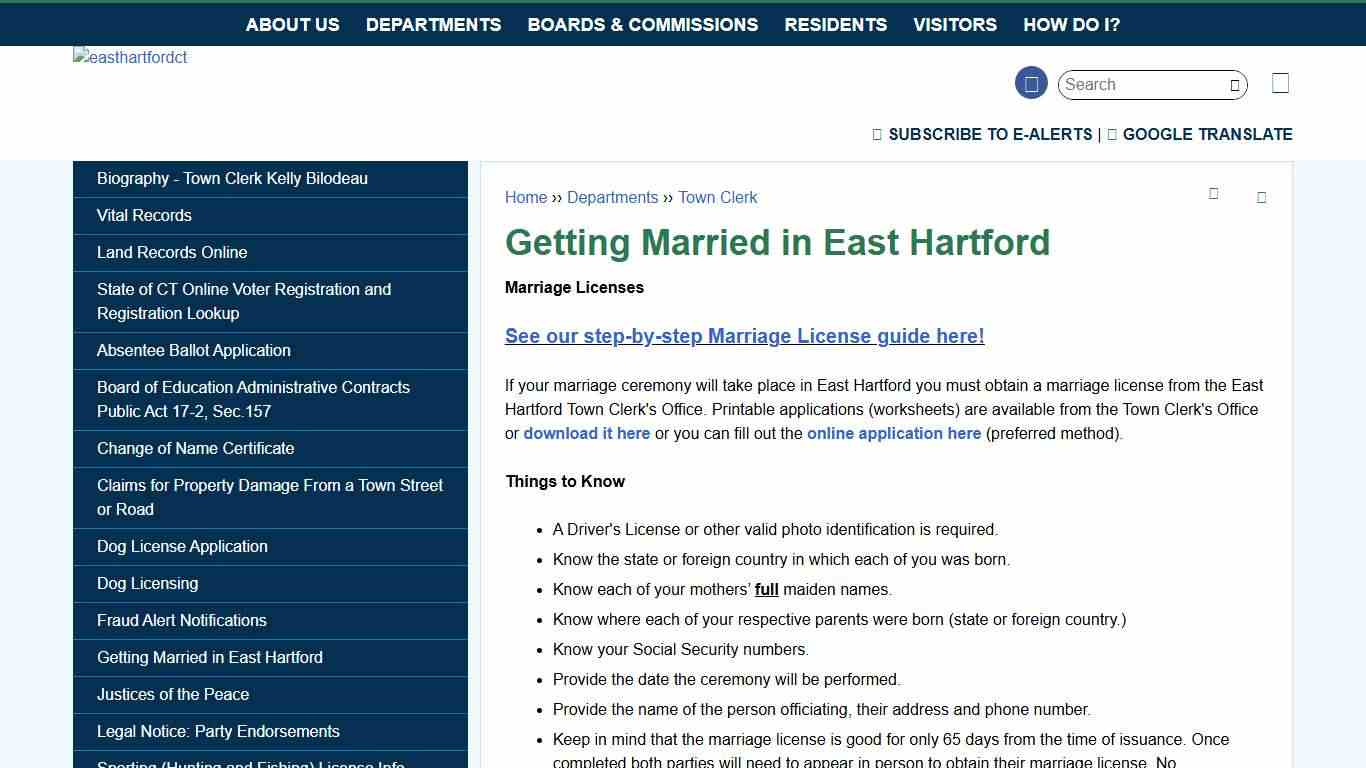This screenshot has width=1366, height=768.
Task: Open the BOARDS & COMMISSIONS menu
Action: (643, 24)
